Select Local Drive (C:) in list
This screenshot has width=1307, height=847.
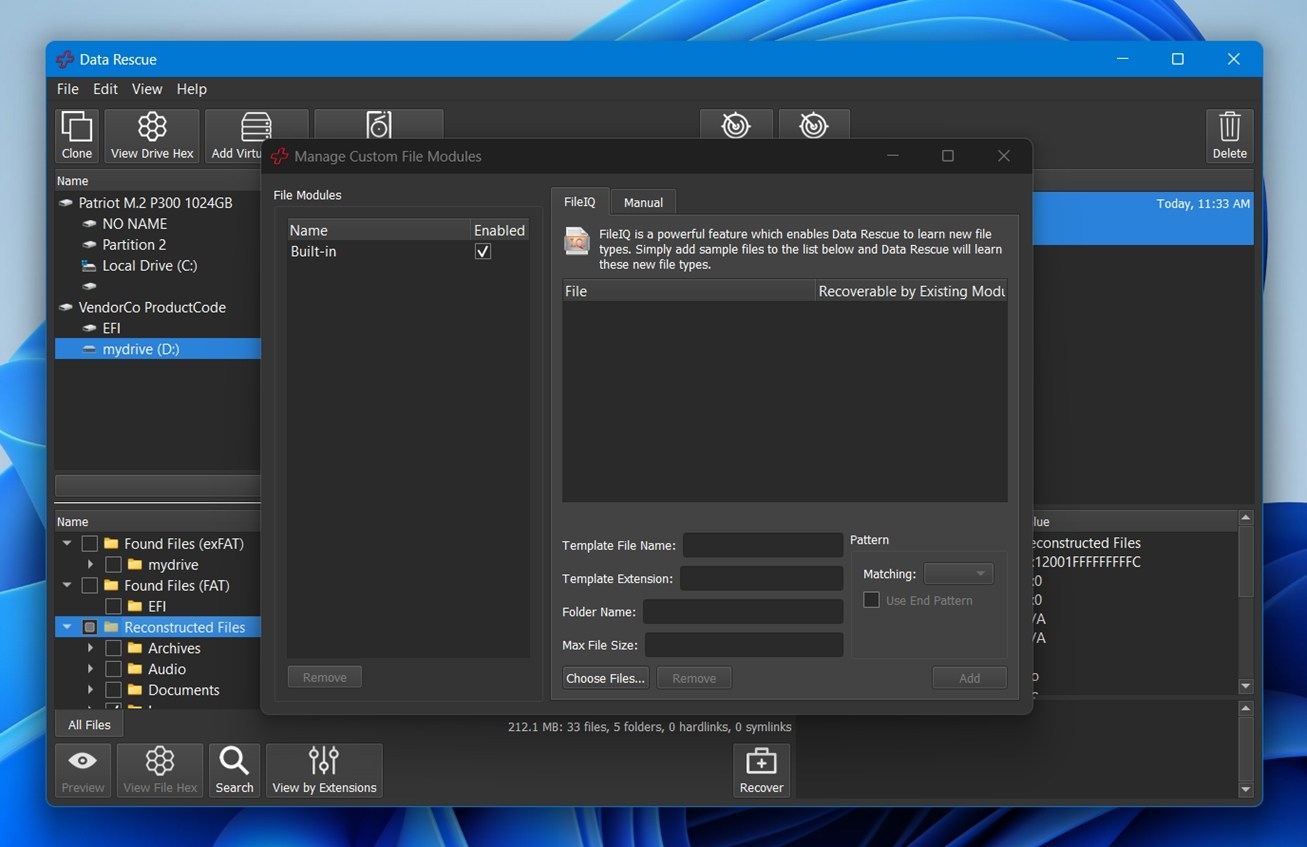tap(149, 266)
